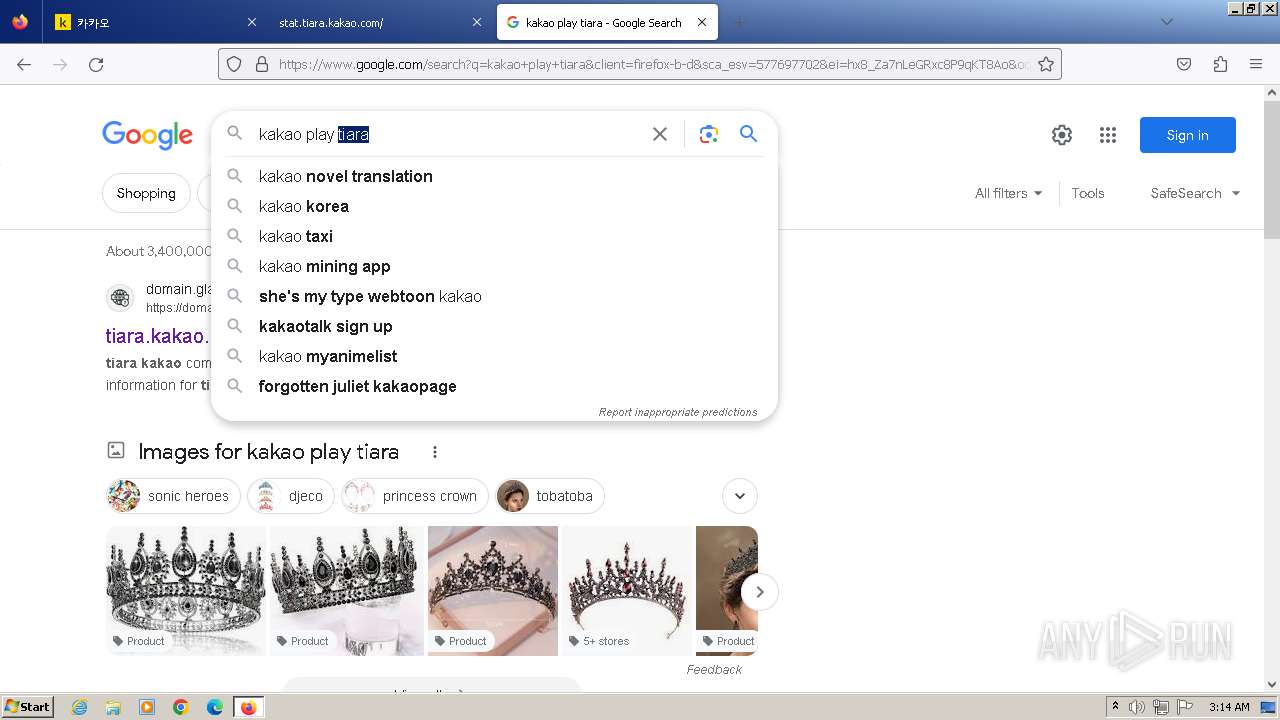Submit search with the blue magnifier icon
The image size is (1280, 720).
[x=748, y=134]
